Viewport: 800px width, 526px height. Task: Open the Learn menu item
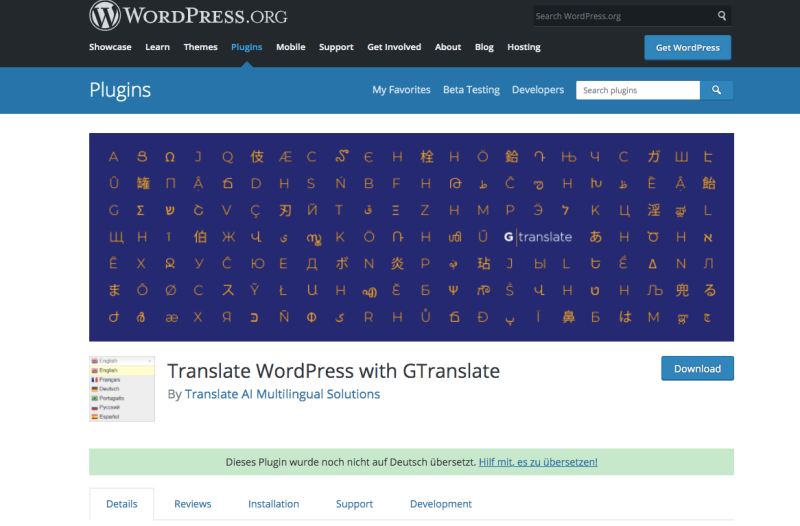click(x=157, y=47)
